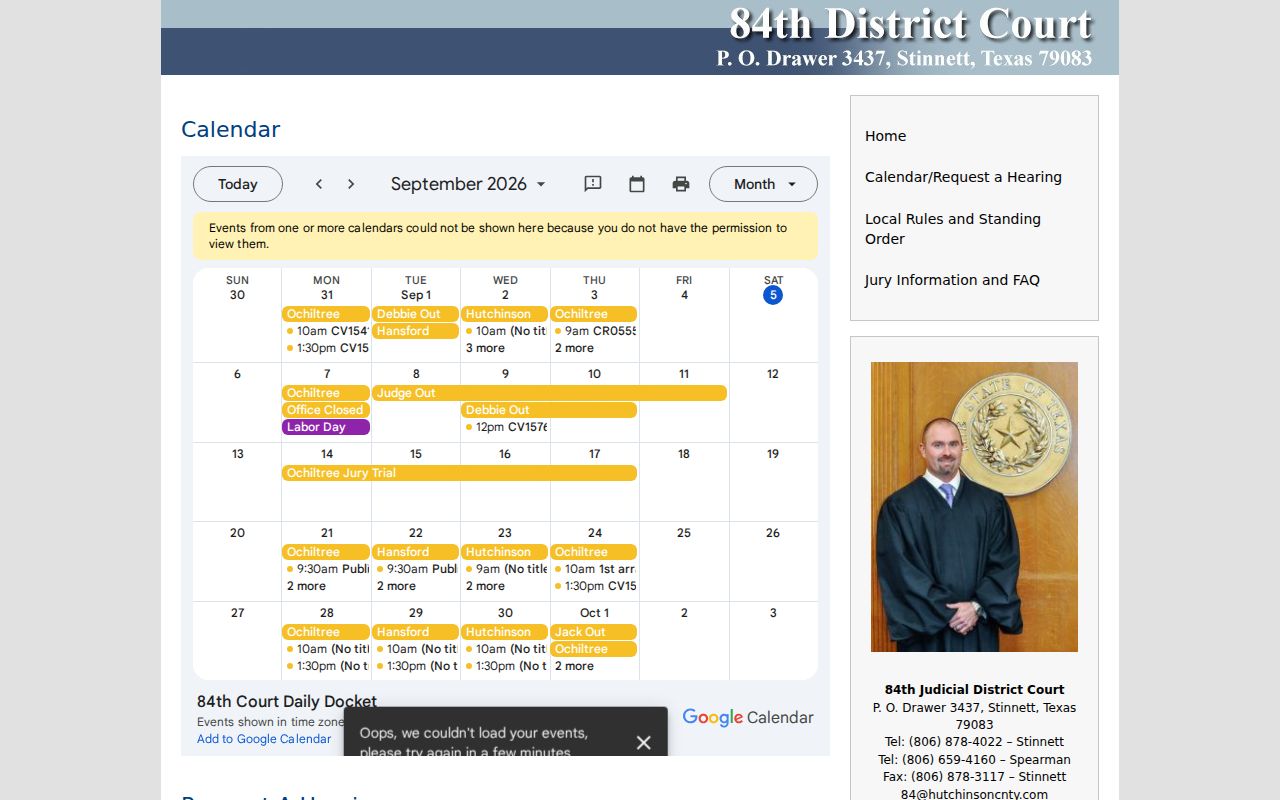Open the Jack Out event

(x=594, y=632)
